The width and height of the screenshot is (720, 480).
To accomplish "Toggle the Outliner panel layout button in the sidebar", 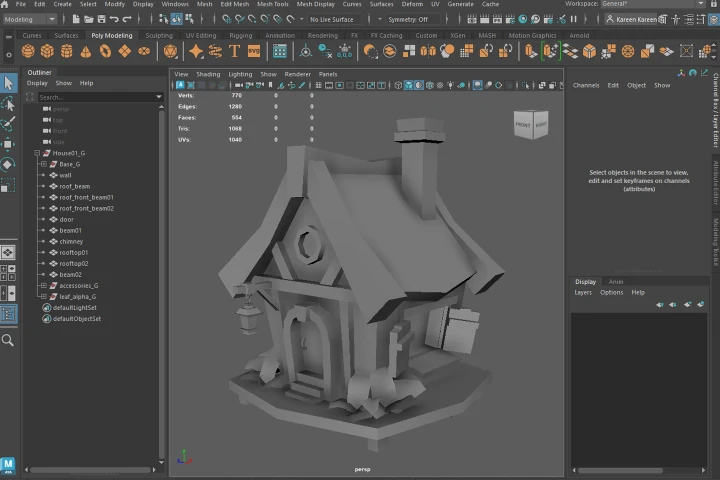I will point(9,314).
